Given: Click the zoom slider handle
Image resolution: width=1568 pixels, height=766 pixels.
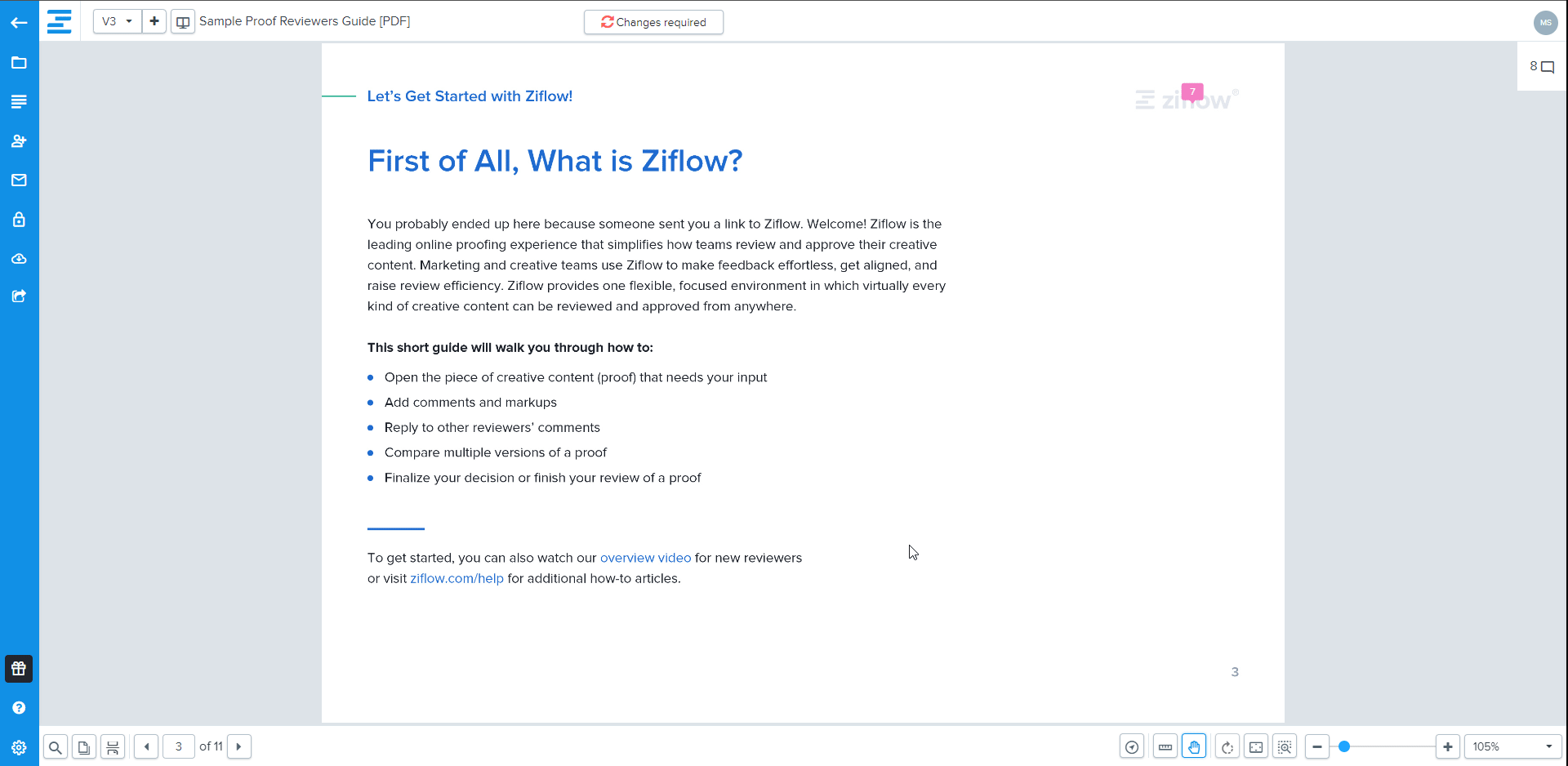Looking at the screenshot, I should coord(1344,746).
